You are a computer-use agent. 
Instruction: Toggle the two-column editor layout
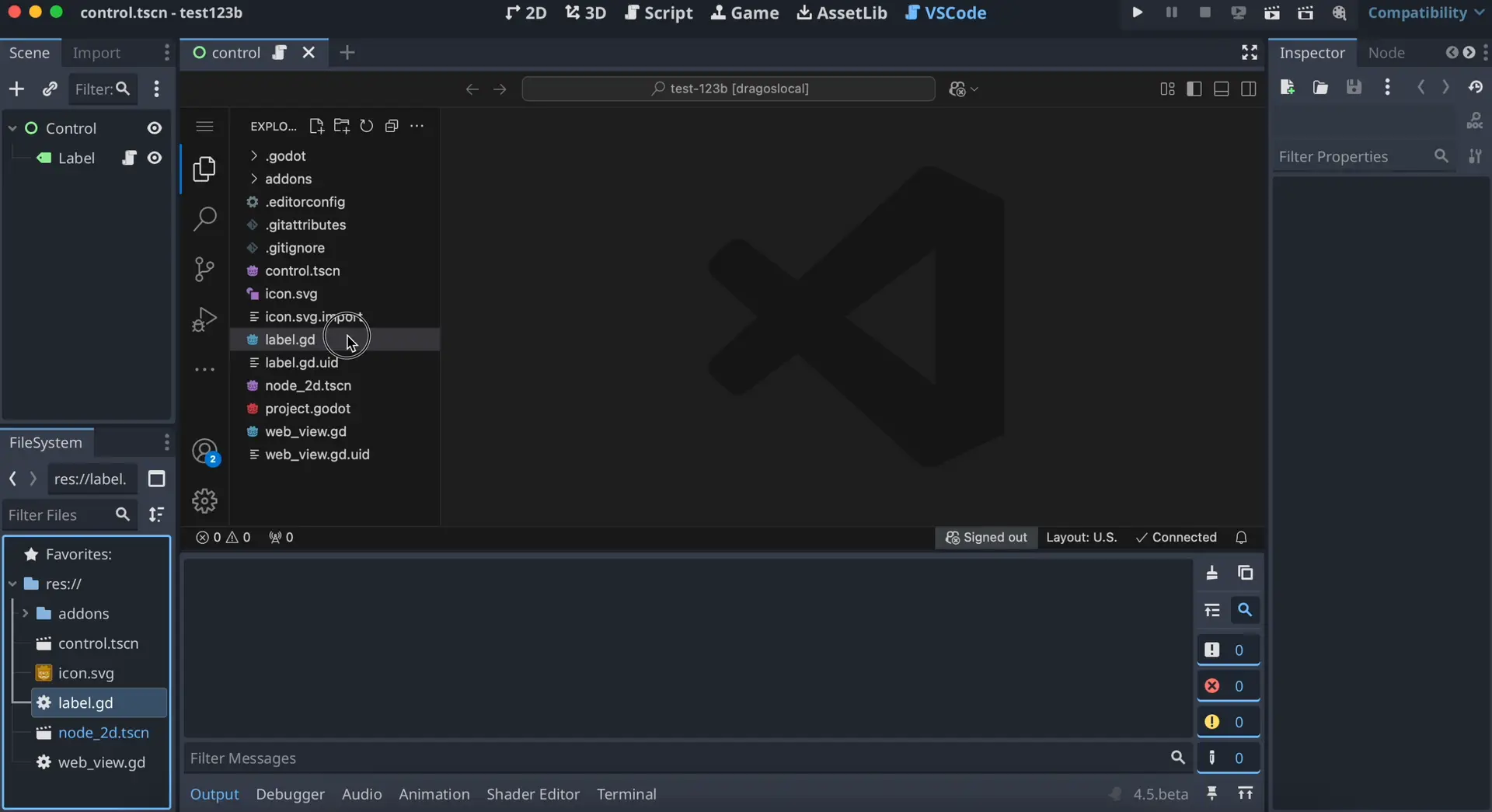point(1249,89)
